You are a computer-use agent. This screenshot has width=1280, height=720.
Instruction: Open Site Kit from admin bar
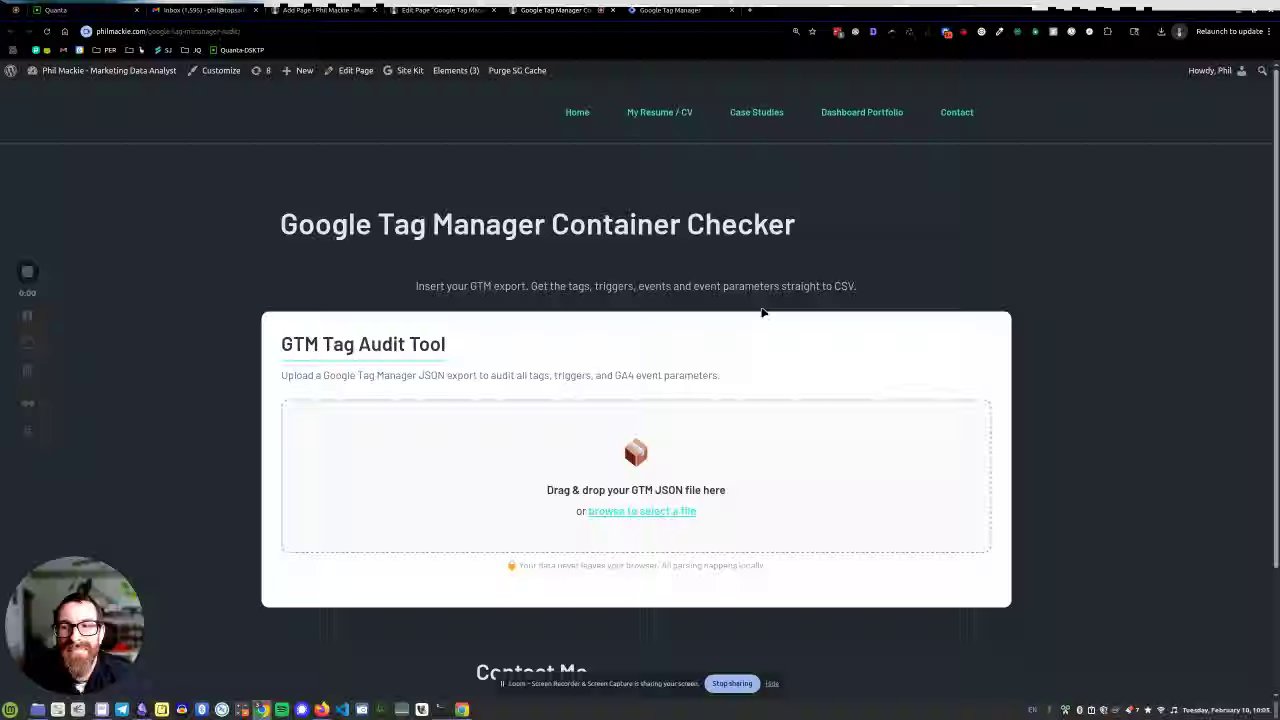point(403,70)
